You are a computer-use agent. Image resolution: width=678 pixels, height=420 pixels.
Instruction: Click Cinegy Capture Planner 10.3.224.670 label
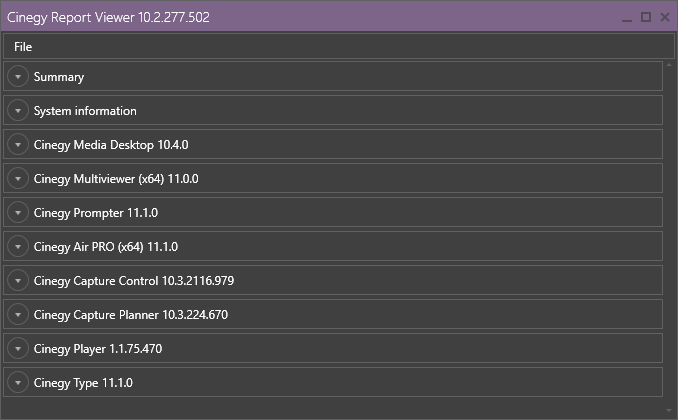coord(131,315)
